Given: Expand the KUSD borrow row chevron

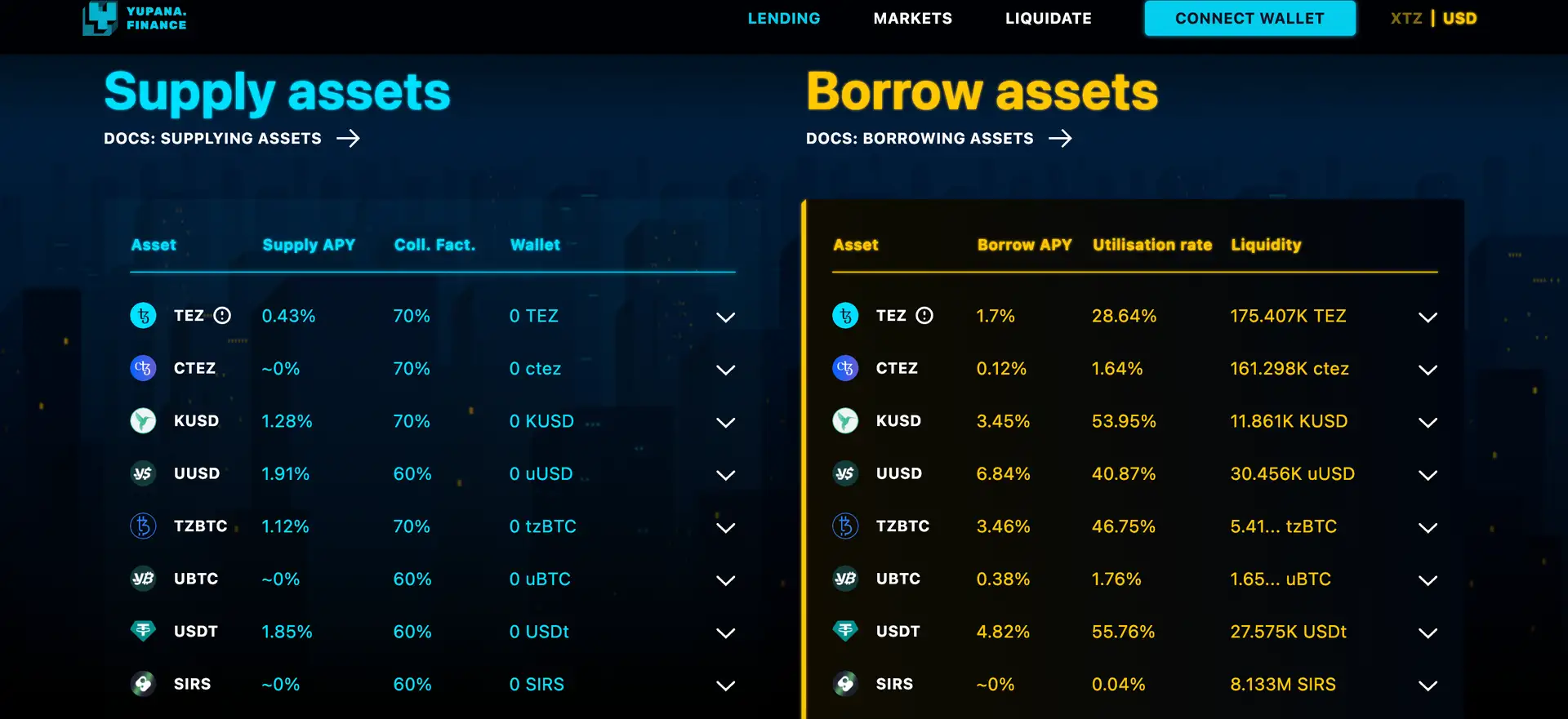Looking at the screenshot, I should (x=1428, y=423).
